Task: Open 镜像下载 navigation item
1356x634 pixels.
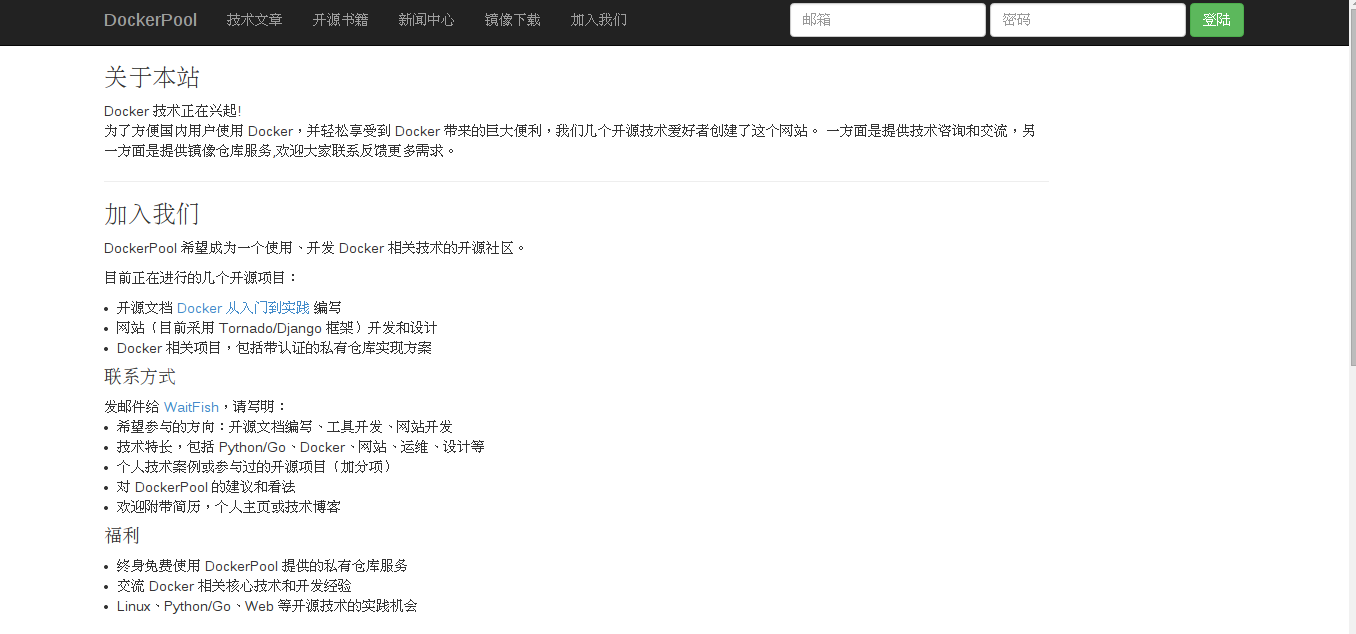Action: coord(512,20)
